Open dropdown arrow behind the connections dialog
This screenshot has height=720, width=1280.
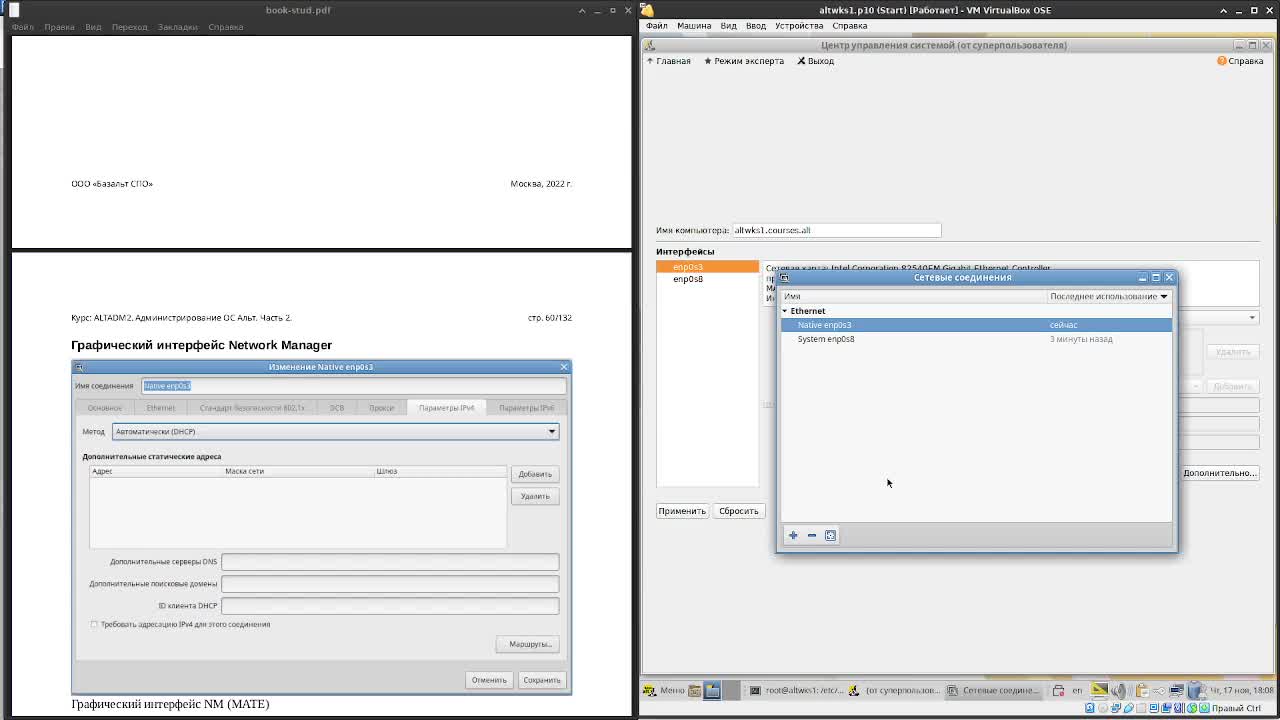point(1252,318)
